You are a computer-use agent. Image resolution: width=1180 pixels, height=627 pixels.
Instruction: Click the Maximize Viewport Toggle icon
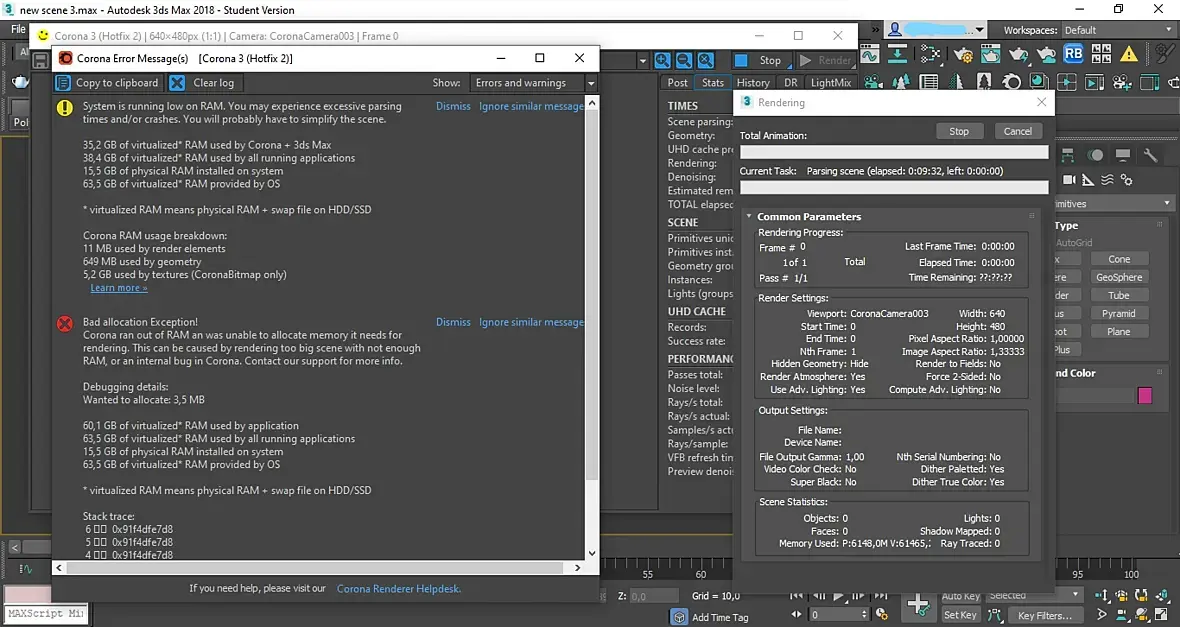[1160, 615]
